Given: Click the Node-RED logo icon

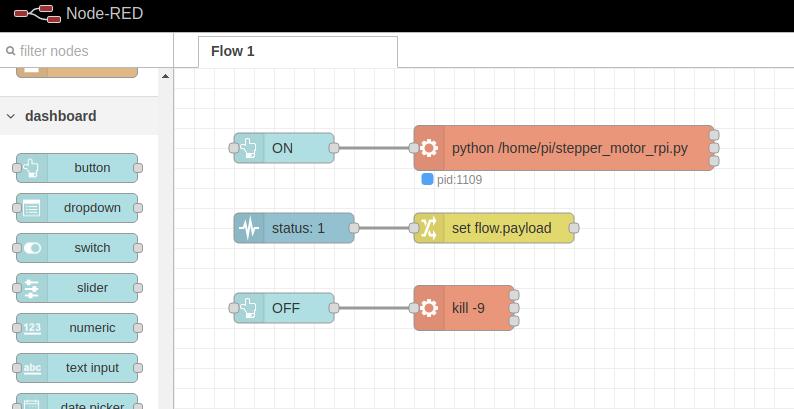Looking at the screenshot, I should coord(37,14).
